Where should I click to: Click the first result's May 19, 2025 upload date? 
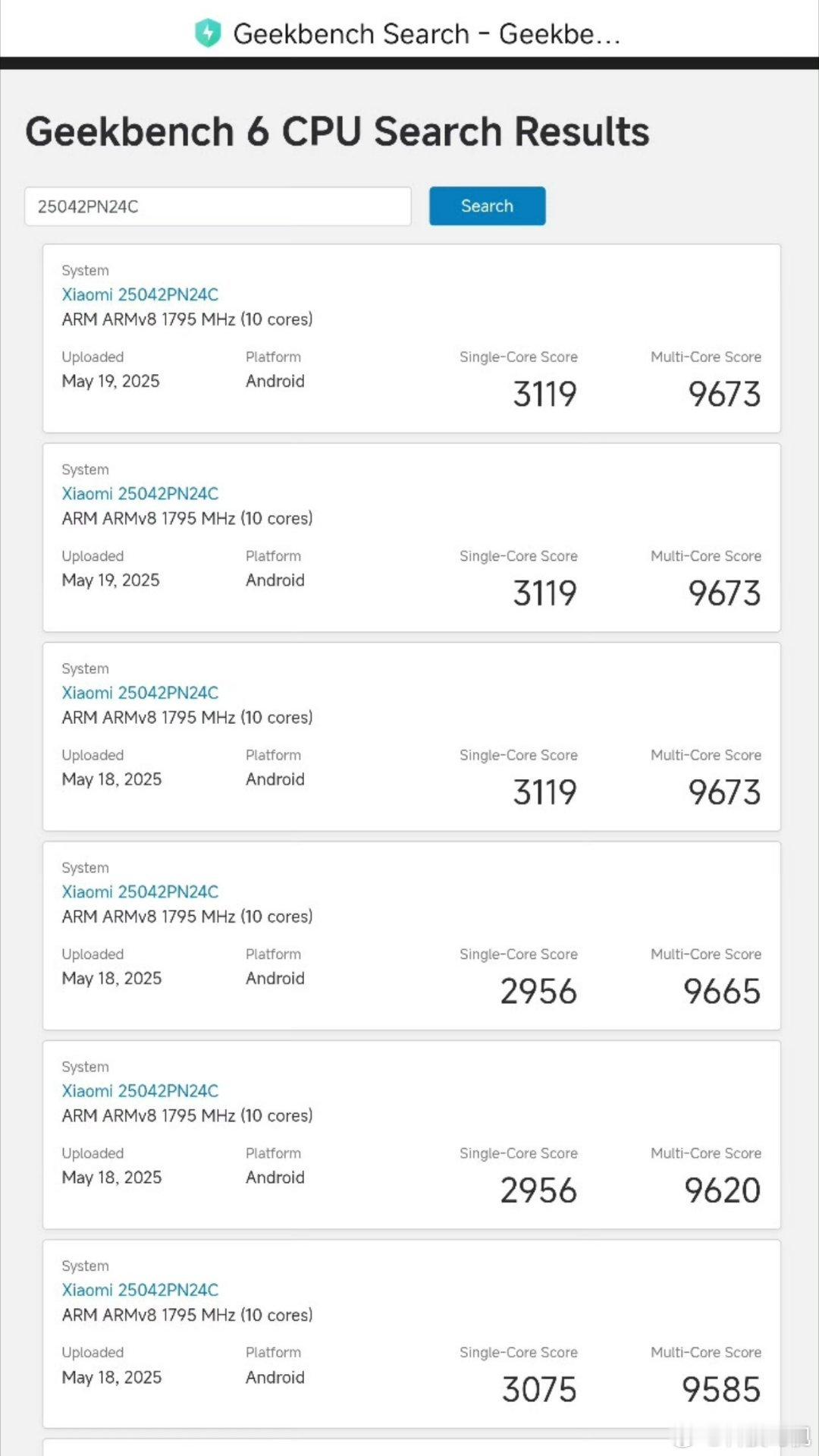coord(111,381)
